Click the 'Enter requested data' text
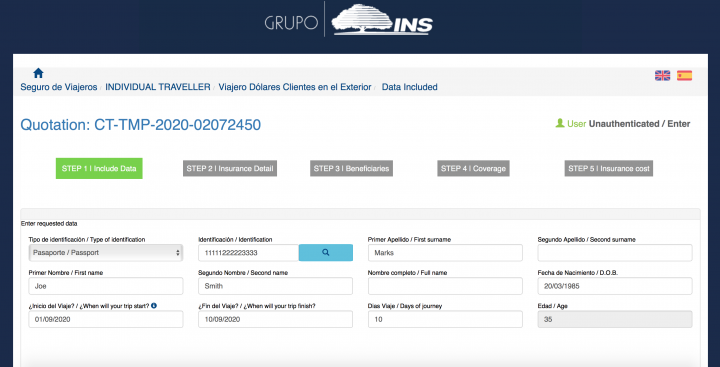Viewport: 720px width, 367px height. pyautogui.click(x=49, y=224)
